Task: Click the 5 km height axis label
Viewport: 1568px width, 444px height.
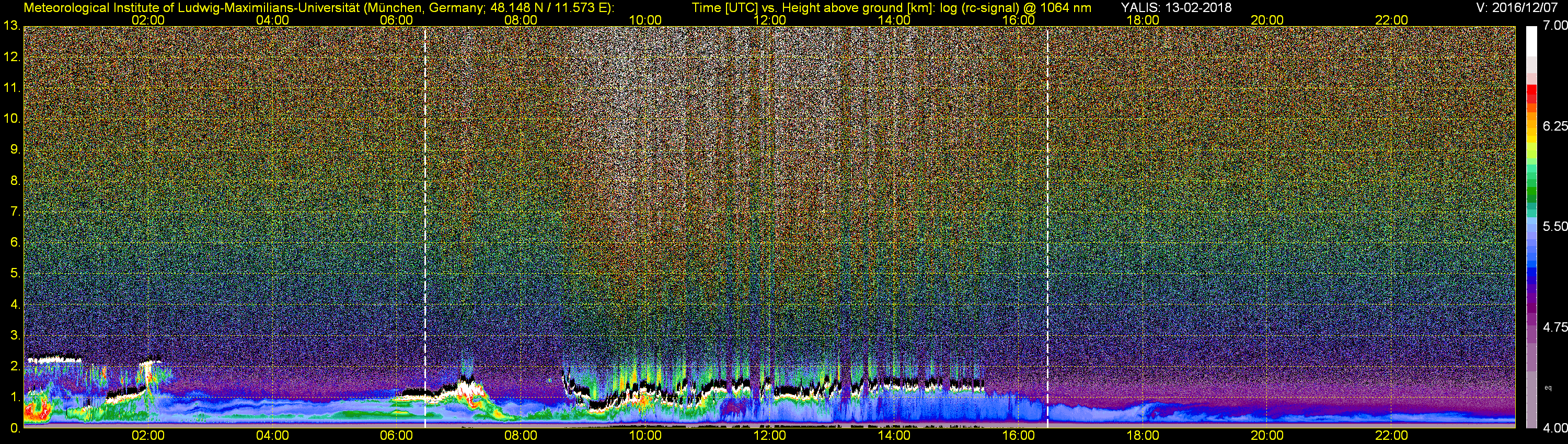Action: tap(15, 273)
